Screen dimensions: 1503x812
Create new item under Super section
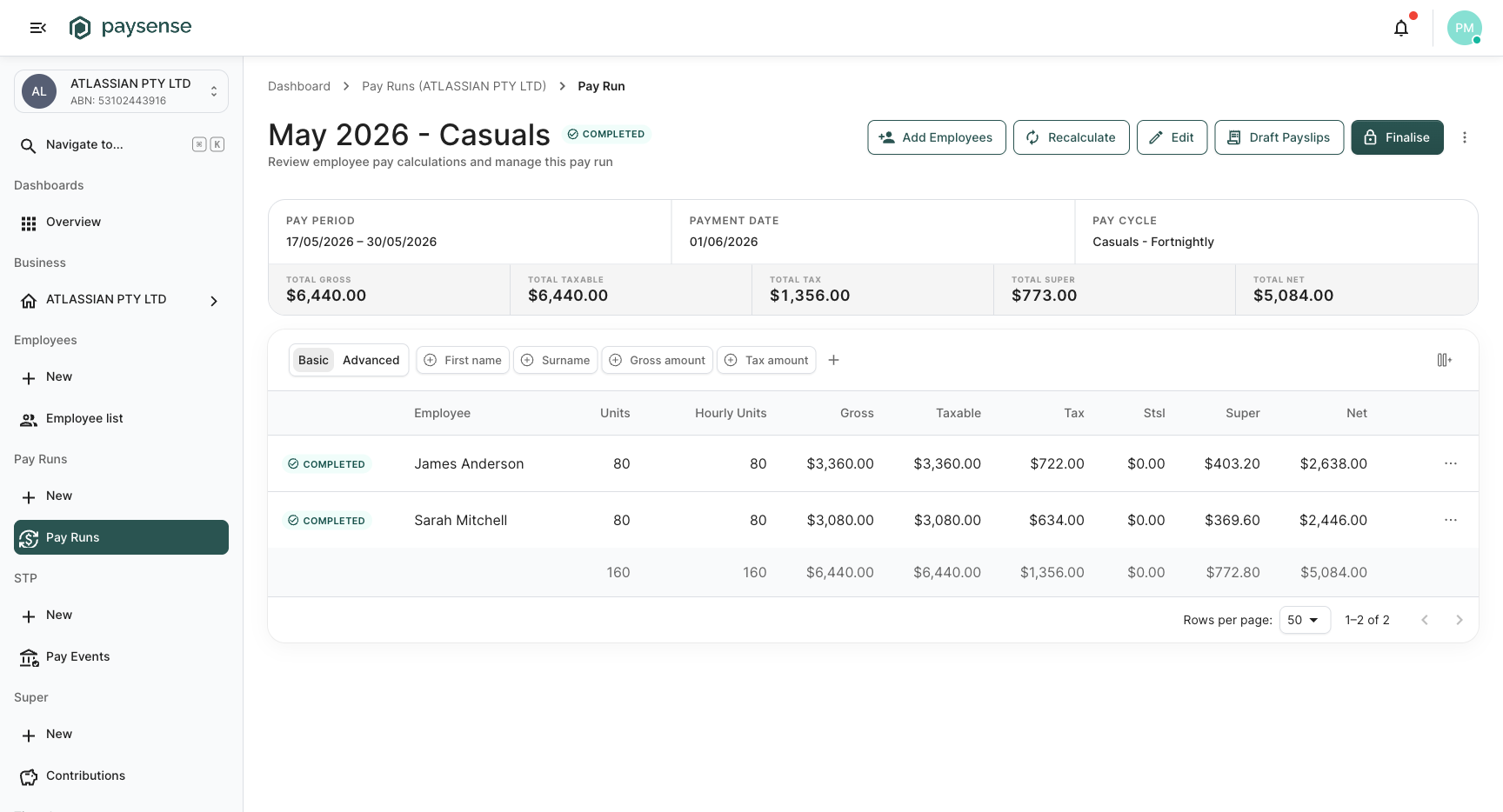121,735
